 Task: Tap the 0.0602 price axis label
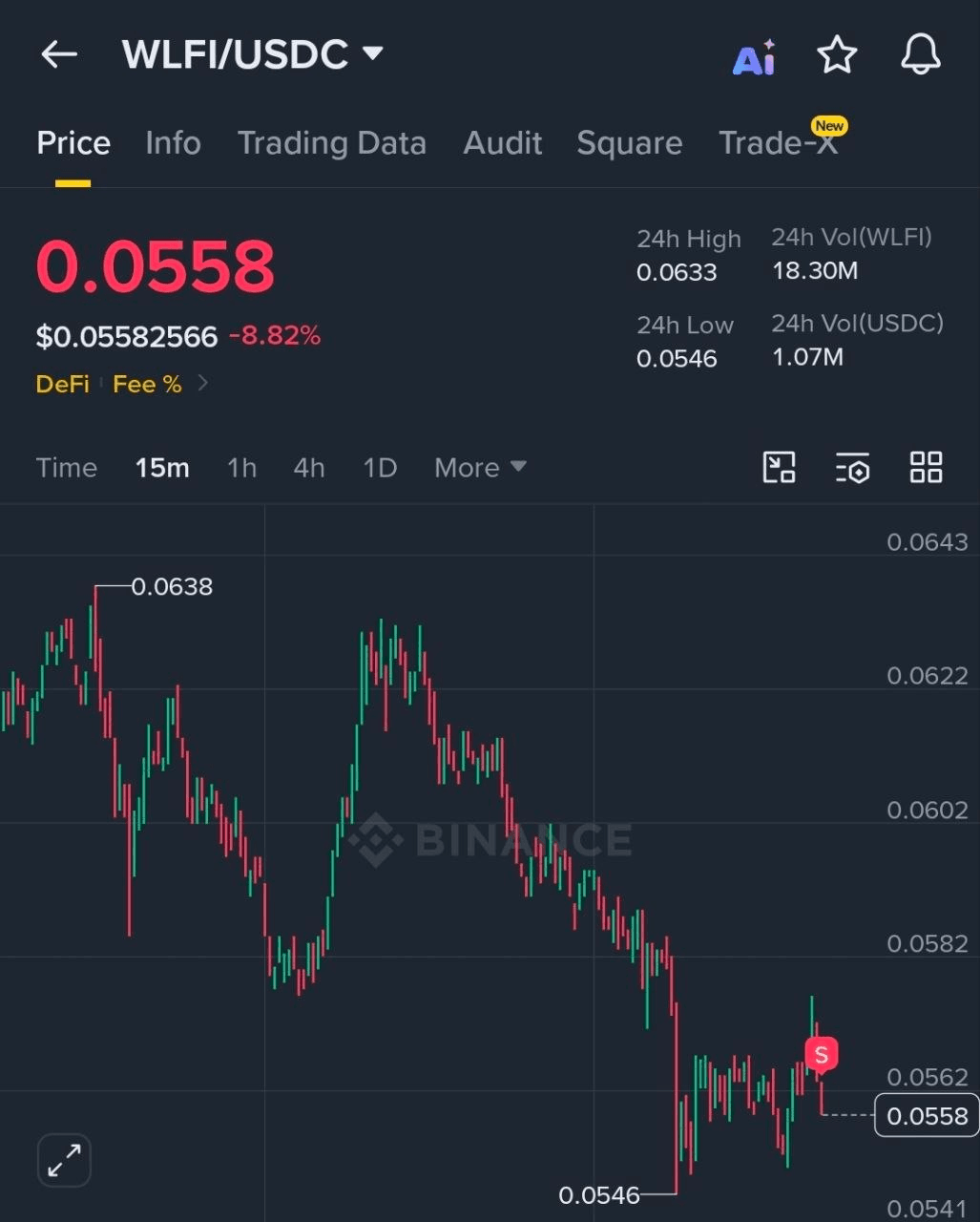click(x=928, y=811)
